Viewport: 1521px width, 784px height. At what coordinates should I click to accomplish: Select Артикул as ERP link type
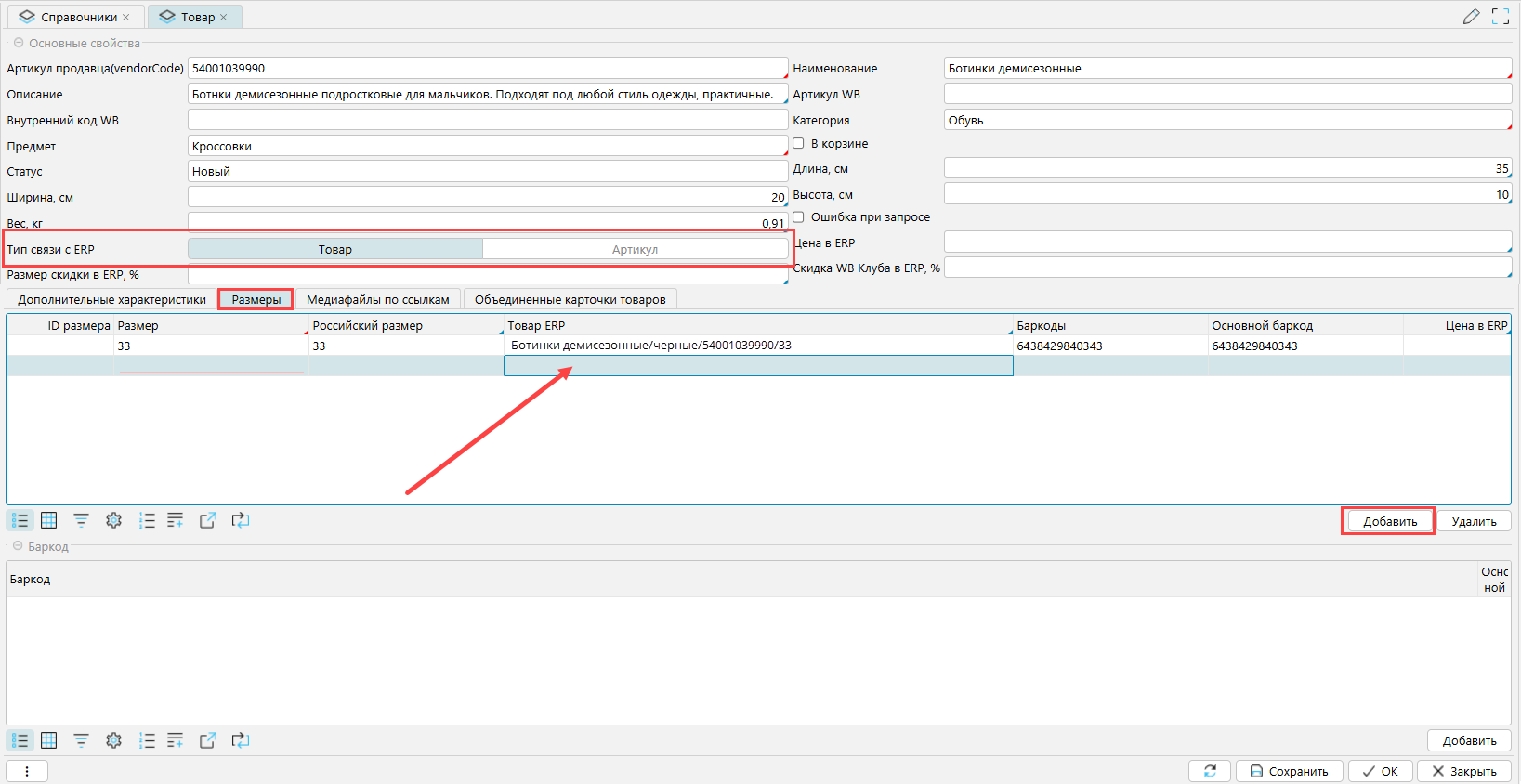pyautogui.click(x=636, y=249)
